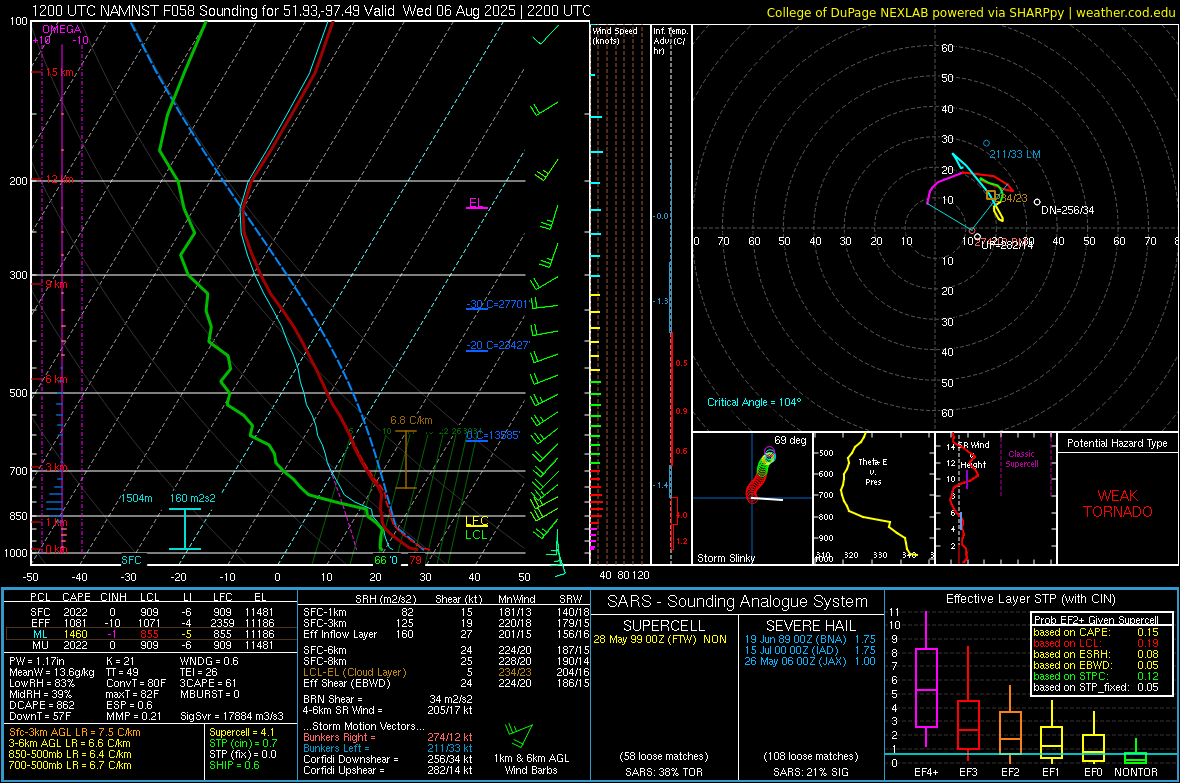Click the cyan "160 m2s2" label
Image resolution: width=1180 pixels, height=783 pixels.
coord(193,498)
